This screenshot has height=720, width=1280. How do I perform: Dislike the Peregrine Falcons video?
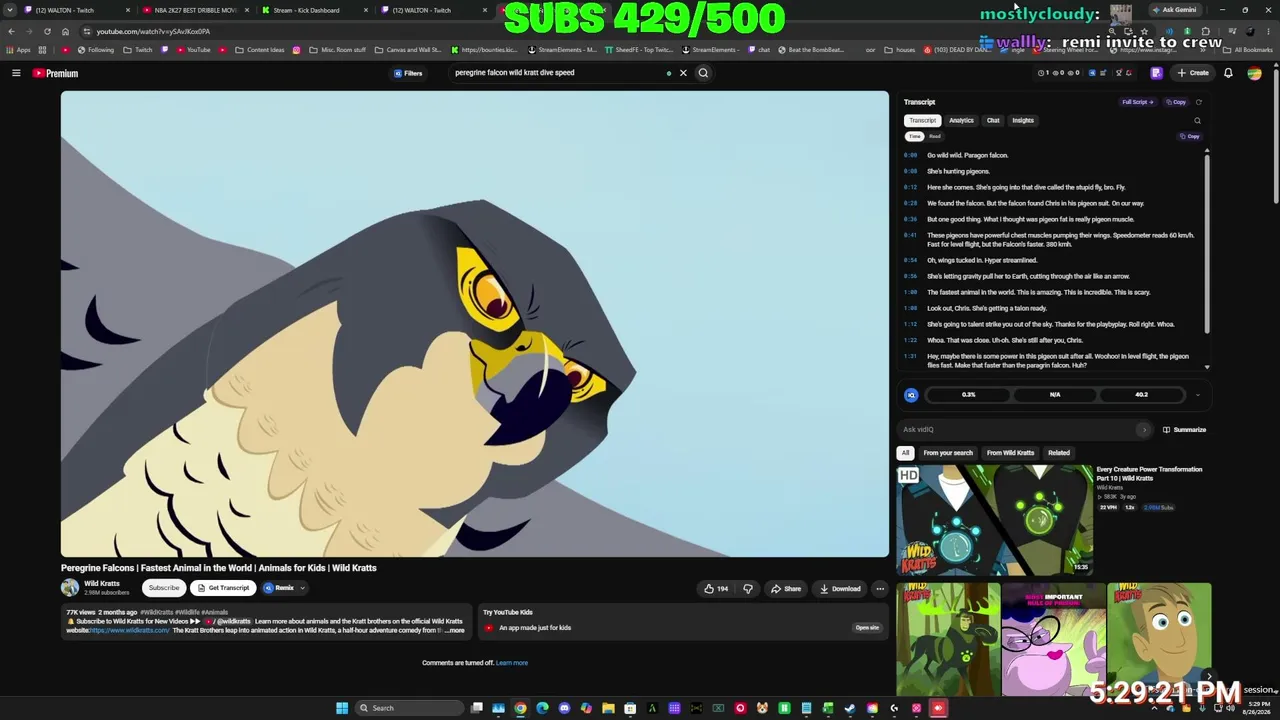[748, 589]
